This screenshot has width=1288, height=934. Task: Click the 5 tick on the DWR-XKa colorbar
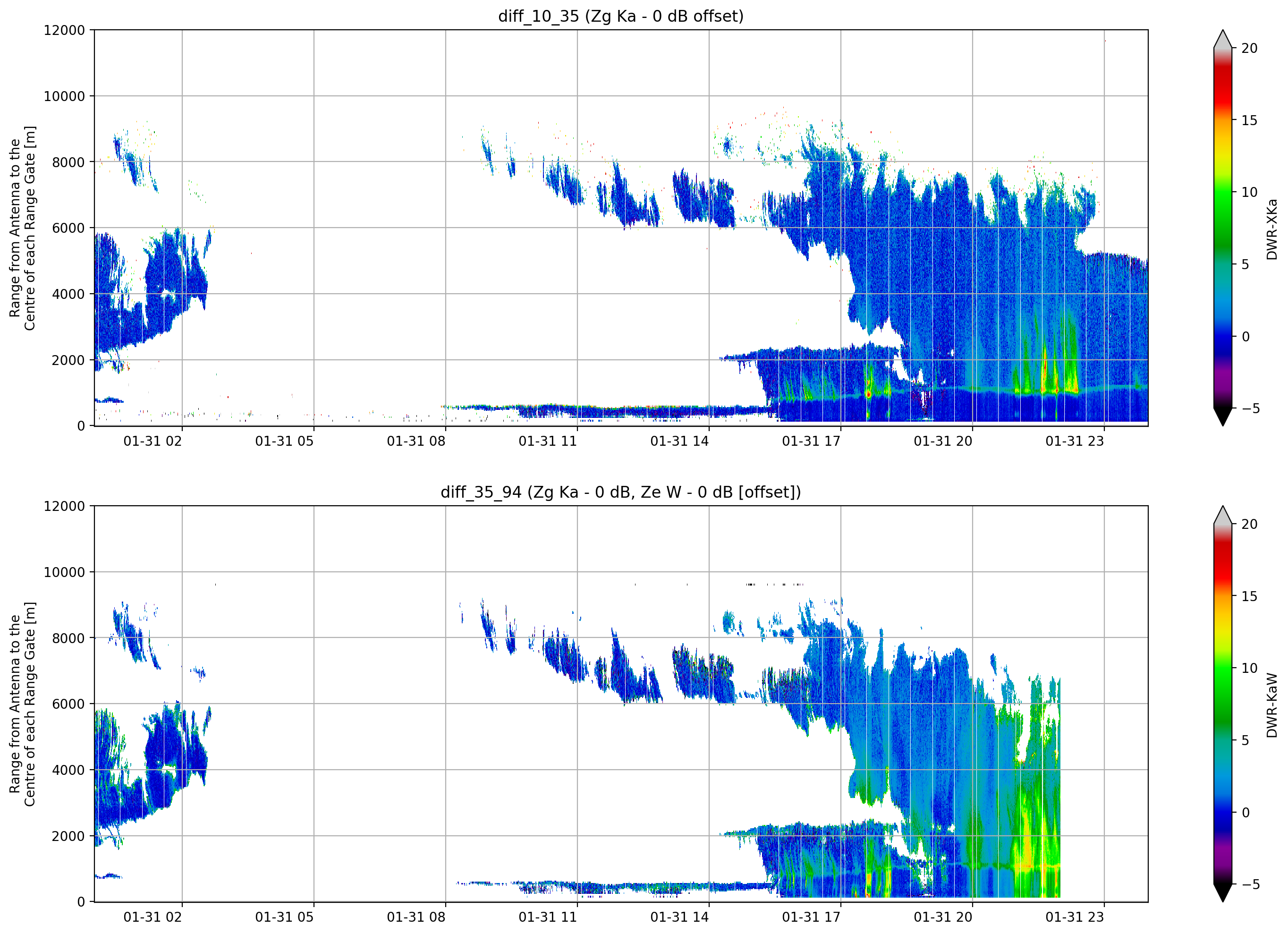pyautogui.click(x=1246, y=264)
